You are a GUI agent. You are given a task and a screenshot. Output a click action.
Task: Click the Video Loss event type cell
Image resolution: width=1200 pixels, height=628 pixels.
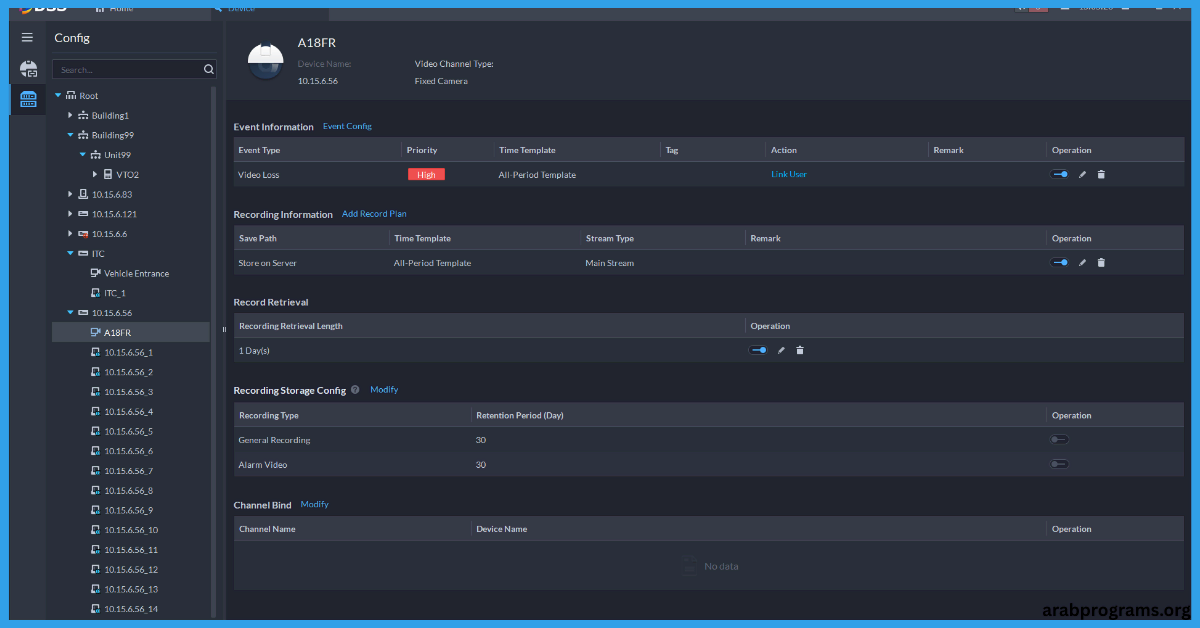point(259,175)
